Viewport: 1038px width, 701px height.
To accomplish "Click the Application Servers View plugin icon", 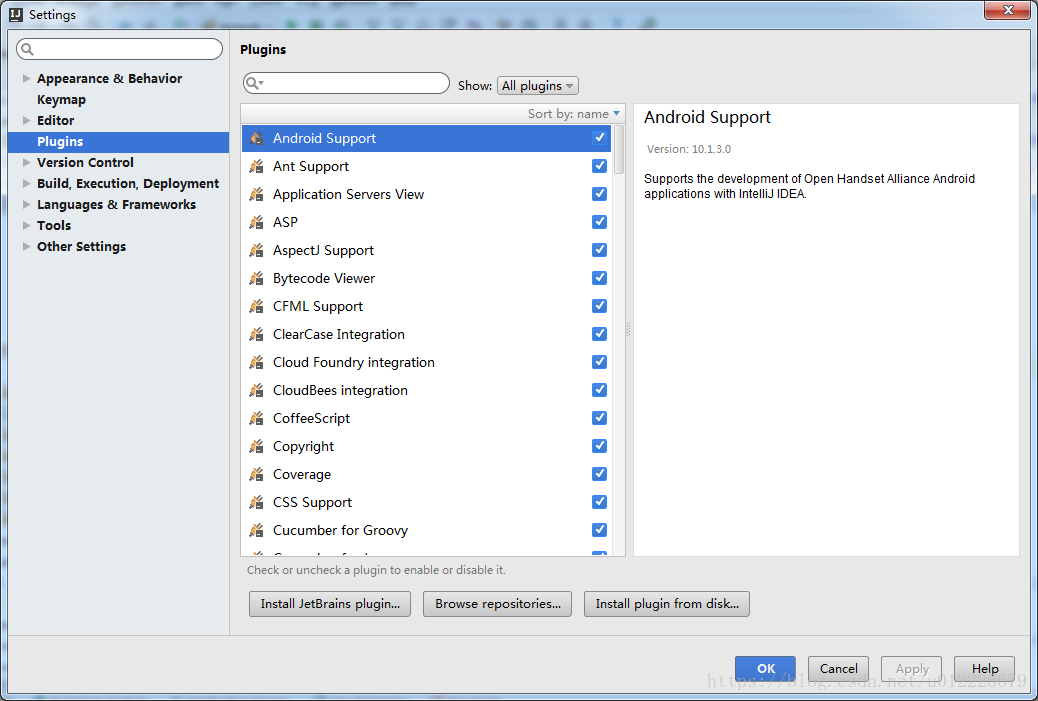I will coord(256,194).
